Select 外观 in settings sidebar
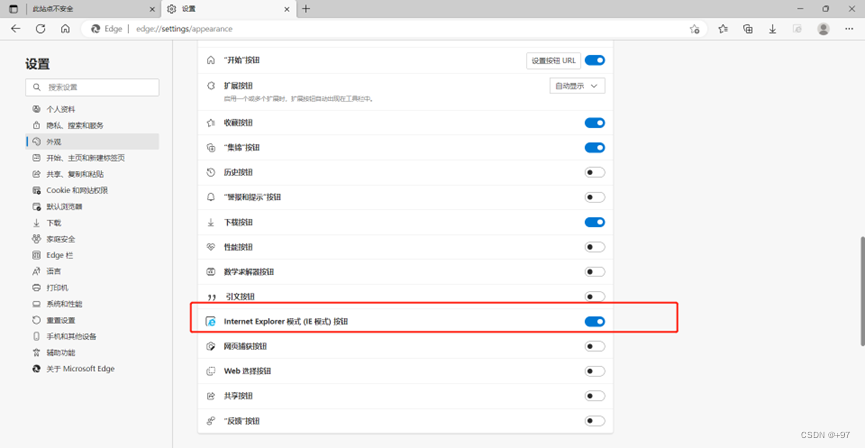The image size is (865, 448). point(92,142)
